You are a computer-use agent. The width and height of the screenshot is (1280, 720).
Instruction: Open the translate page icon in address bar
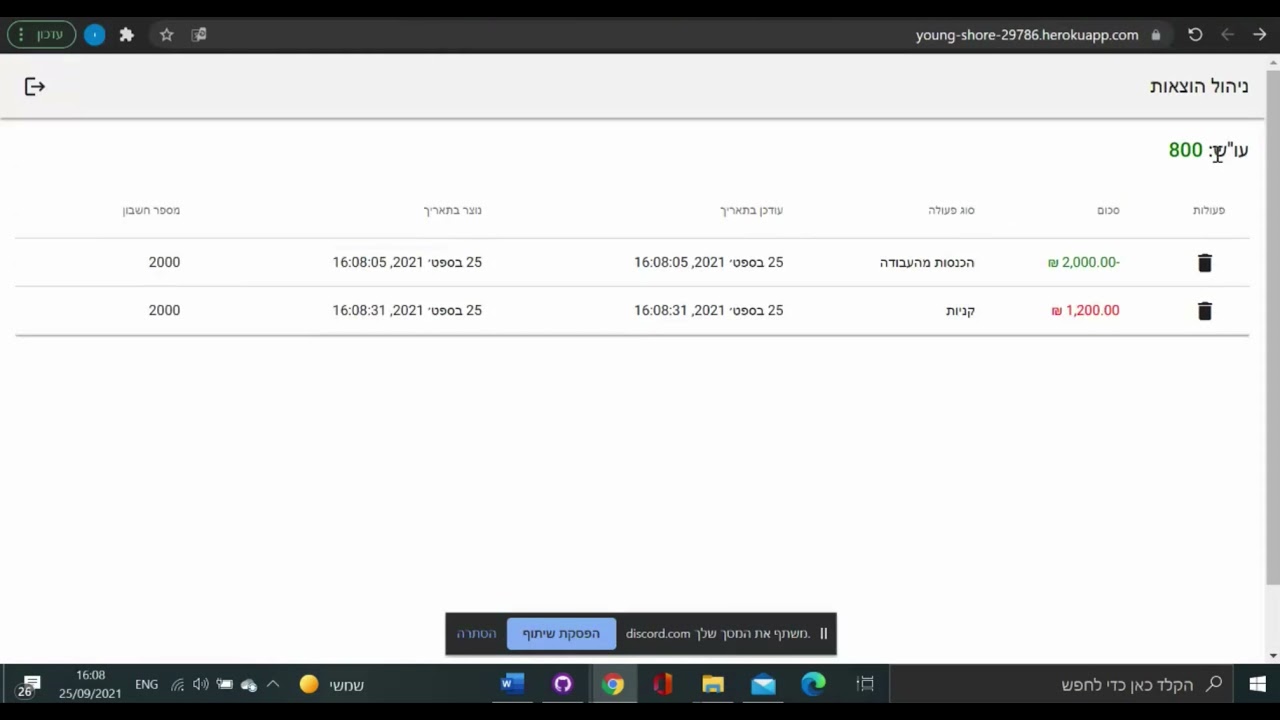click(x=199, y=35)
